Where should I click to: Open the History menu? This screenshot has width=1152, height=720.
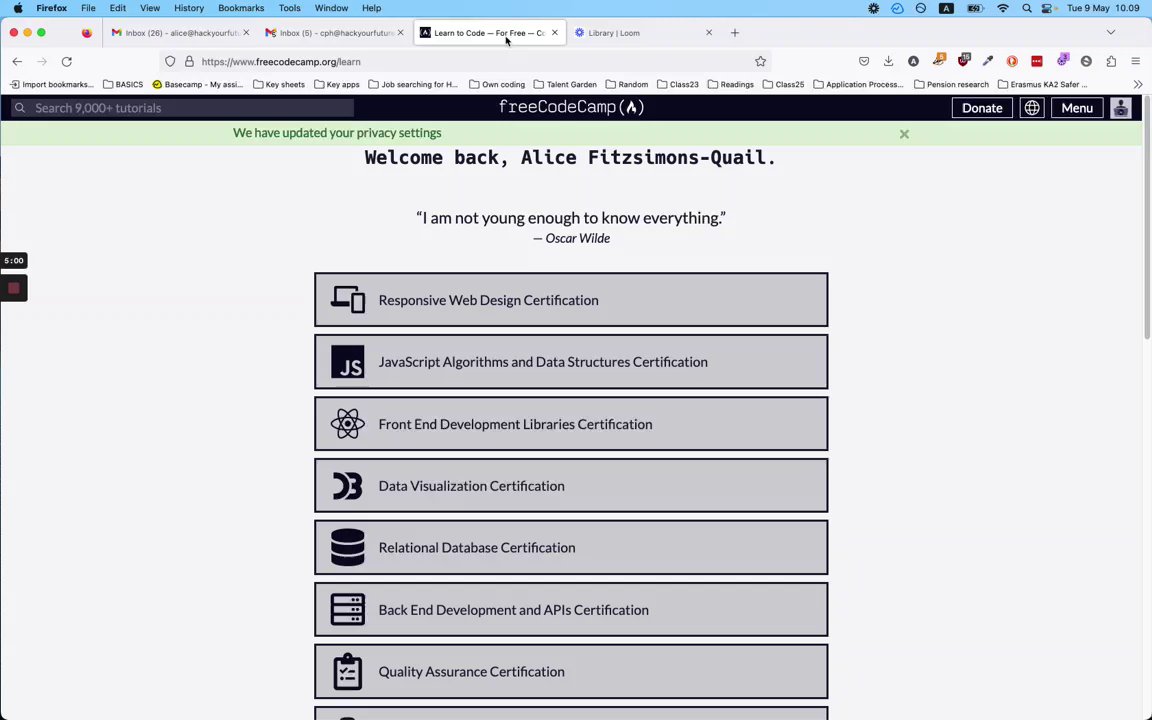click(x=189, y=8)
